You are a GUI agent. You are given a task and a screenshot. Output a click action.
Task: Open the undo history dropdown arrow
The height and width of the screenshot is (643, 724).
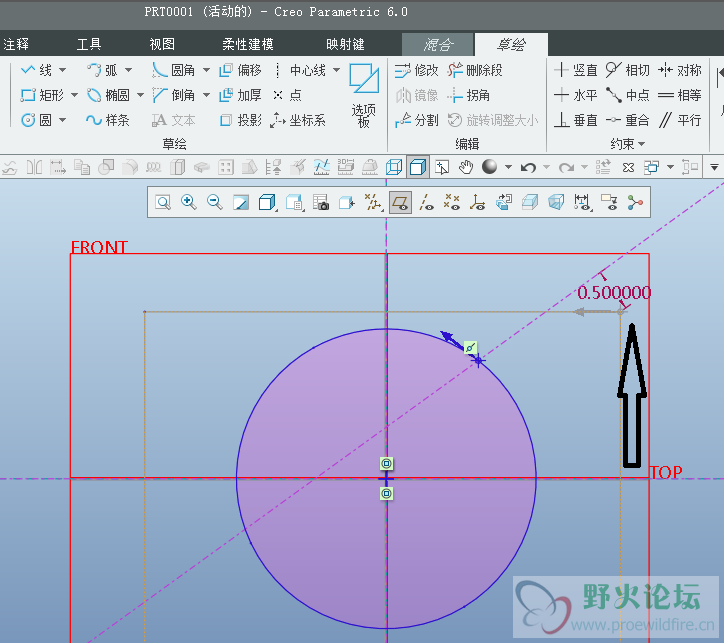[546, 167]
